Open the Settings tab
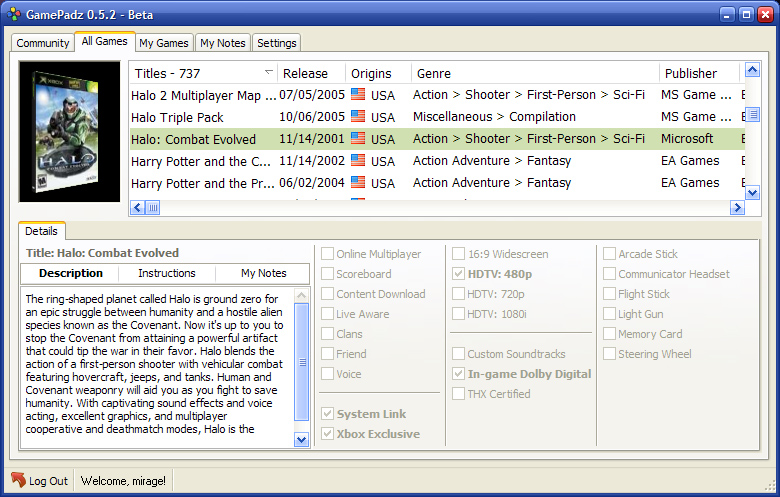 277,43
